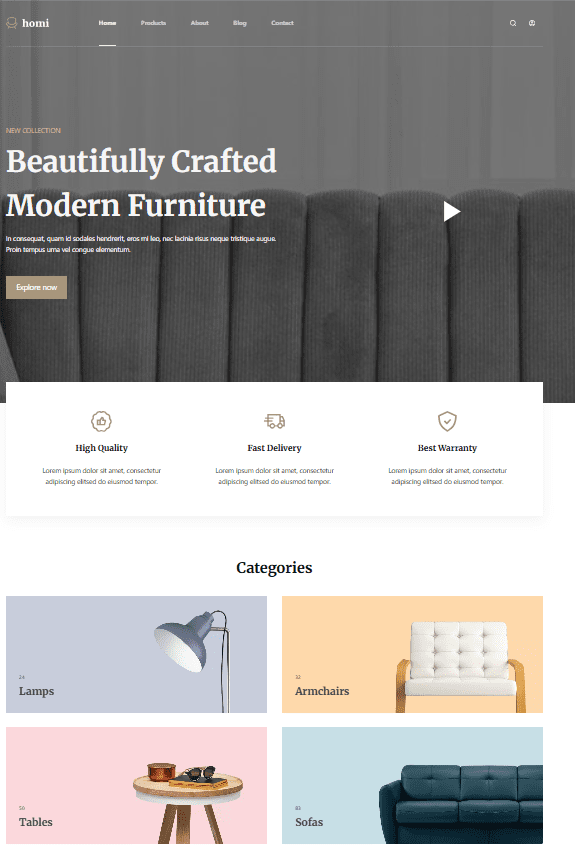The width and height of the screenshot is (575, 867).
Task: Open the search icon in header
Action: pyautogui.click(x=513, y=23)
